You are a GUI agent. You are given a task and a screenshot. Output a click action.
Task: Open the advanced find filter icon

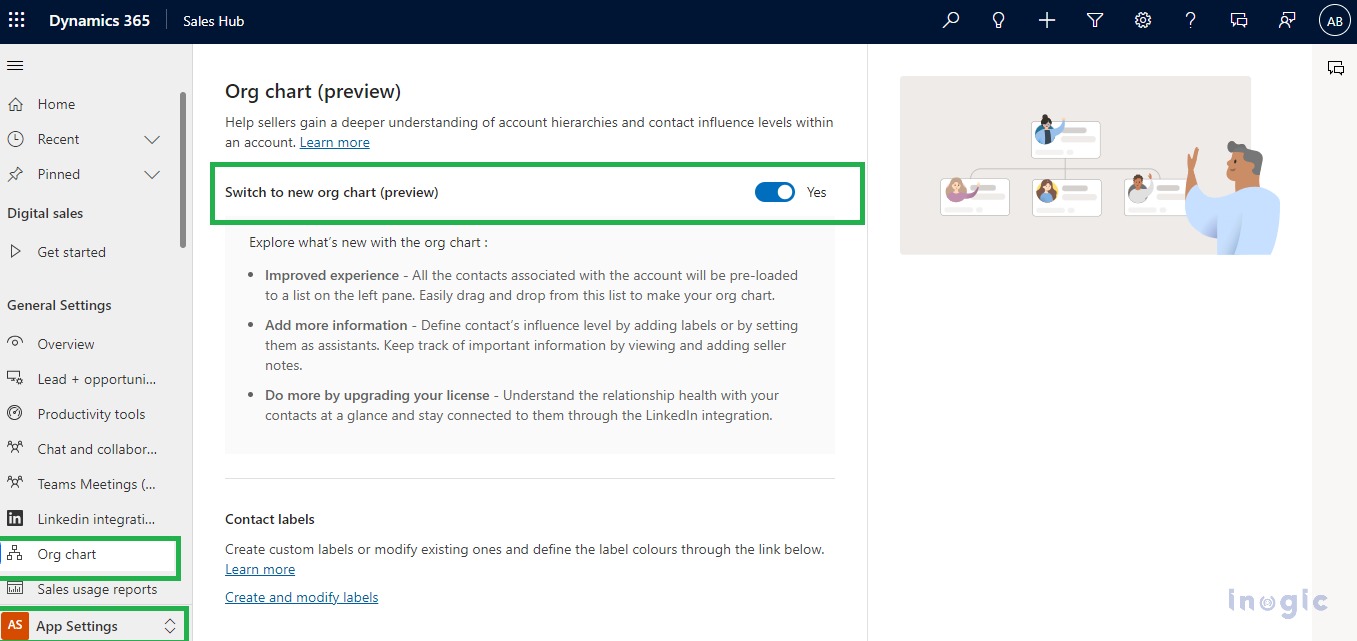[1095, 20]
